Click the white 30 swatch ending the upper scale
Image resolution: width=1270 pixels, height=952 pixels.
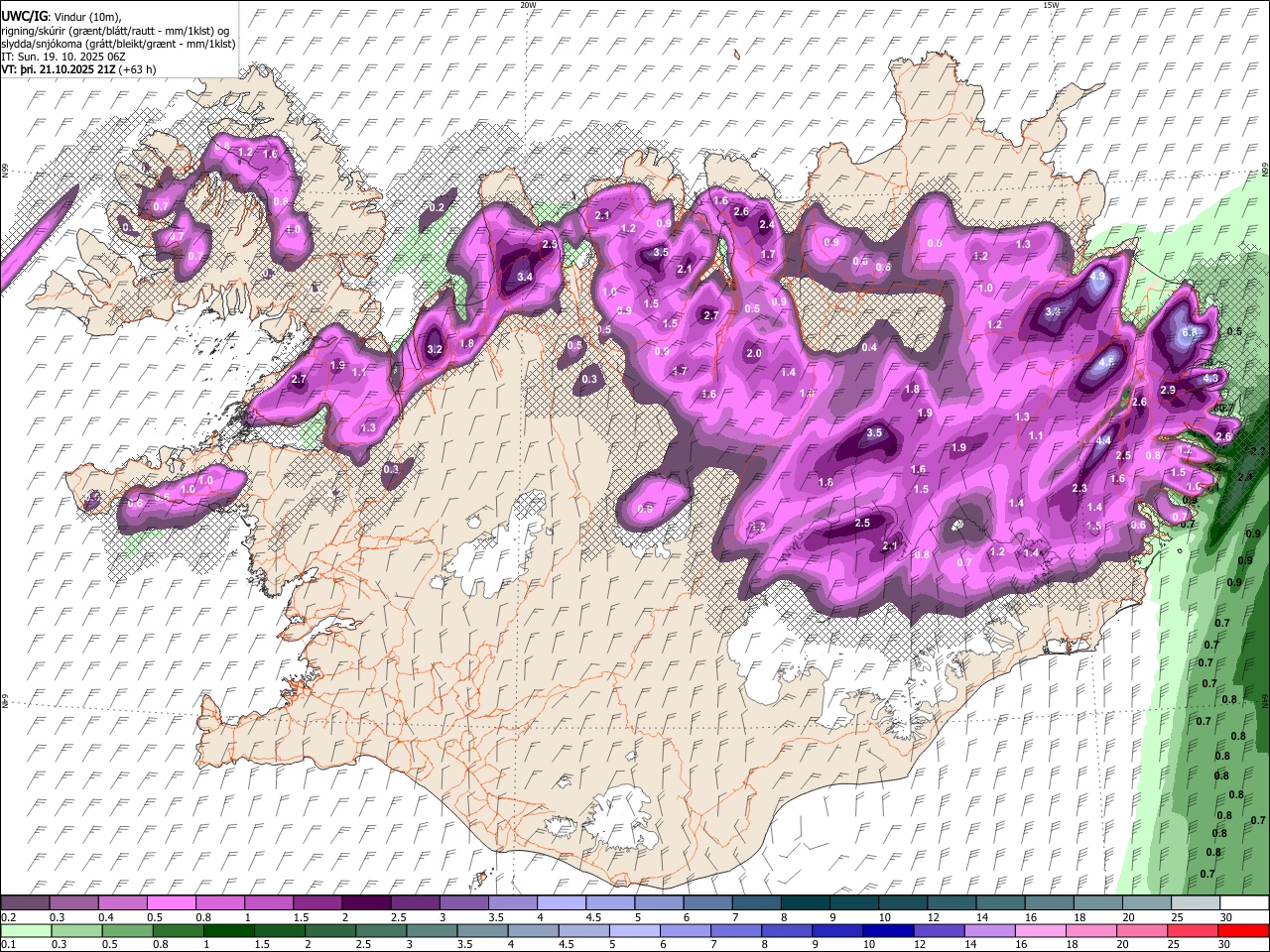click(1243, 902)
